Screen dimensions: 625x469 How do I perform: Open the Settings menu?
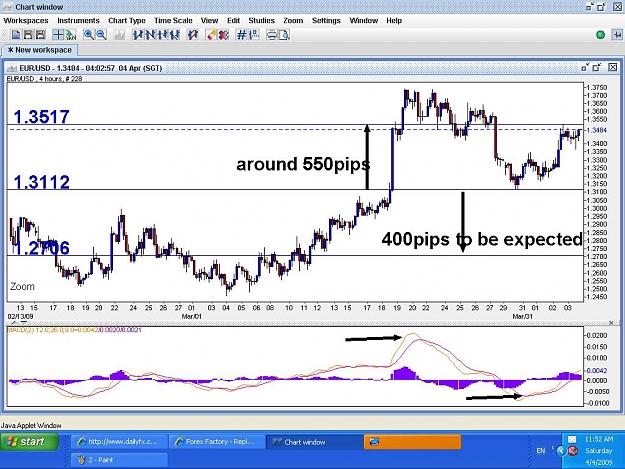click(326, 21)
